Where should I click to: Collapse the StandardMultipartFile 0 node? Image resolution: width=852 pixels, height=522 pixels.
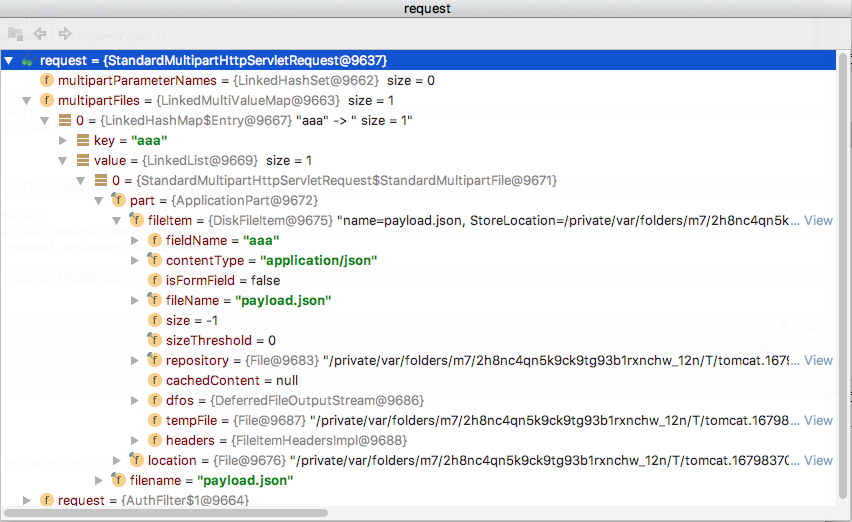click(x=81, y=180)
